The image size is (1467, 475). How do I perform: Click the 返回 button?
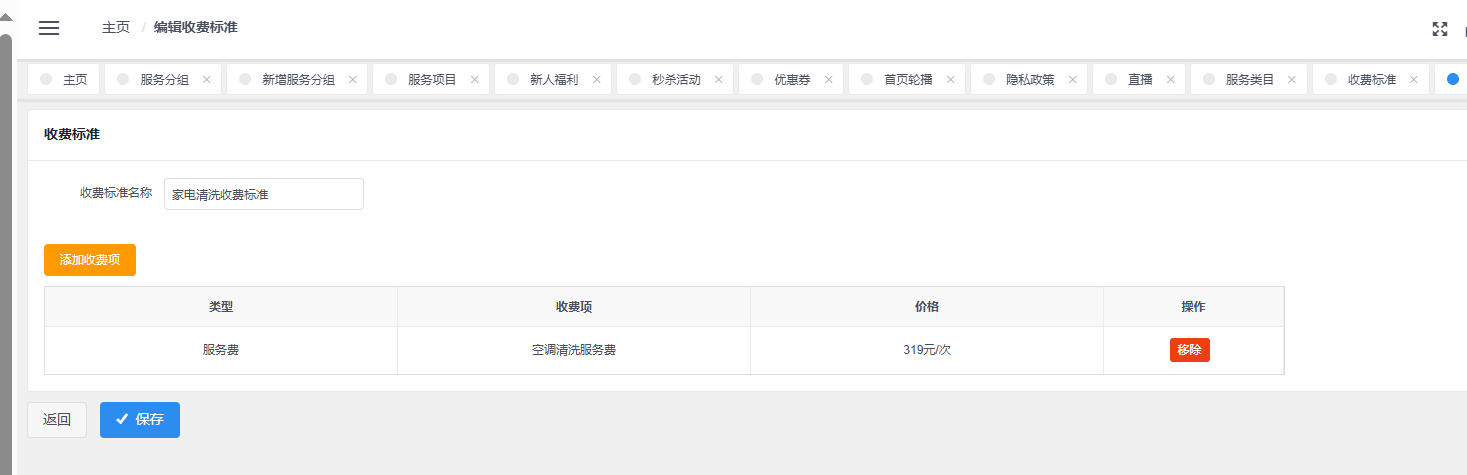click(x=57, y=420)
